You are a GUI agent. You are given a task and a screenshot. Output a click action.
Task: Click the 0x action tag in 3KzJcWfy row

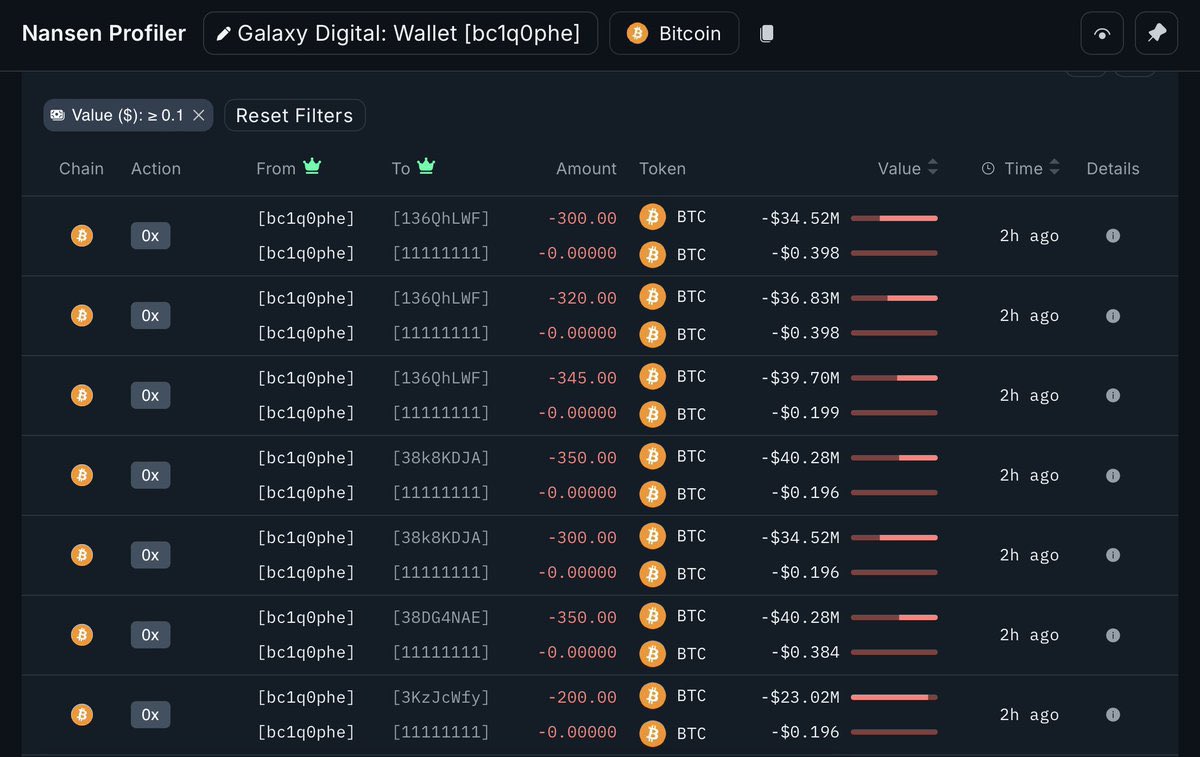pyautogui.click(x=150, y=715)
